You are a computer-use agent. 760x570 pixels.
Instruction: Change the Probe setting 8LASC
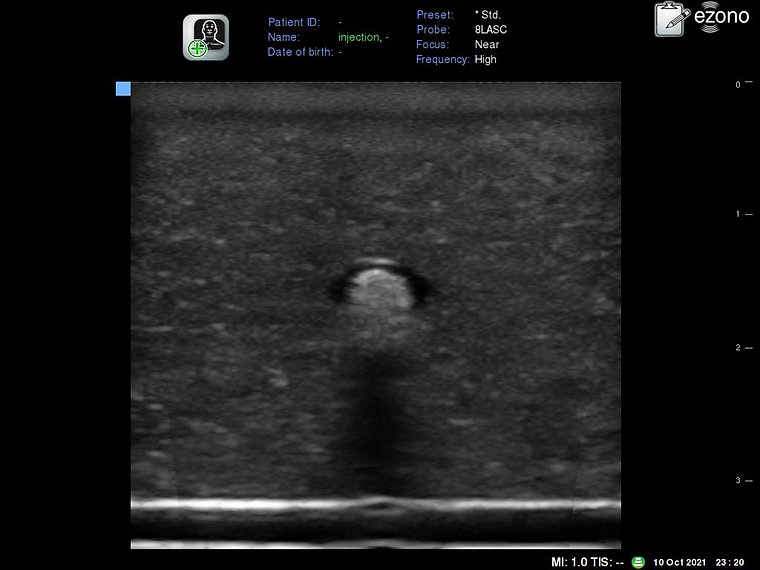[490, 30]
